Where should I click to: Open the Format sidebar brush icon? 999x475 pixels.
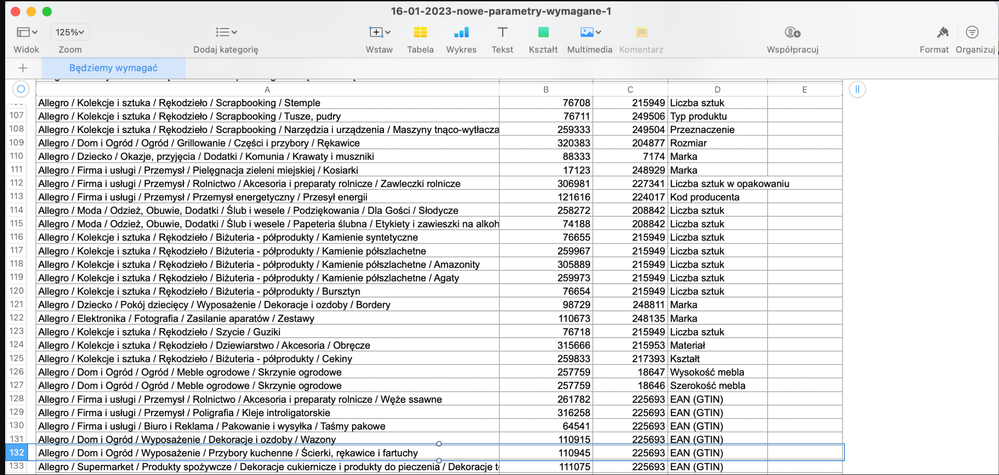(x=942, y=32)
